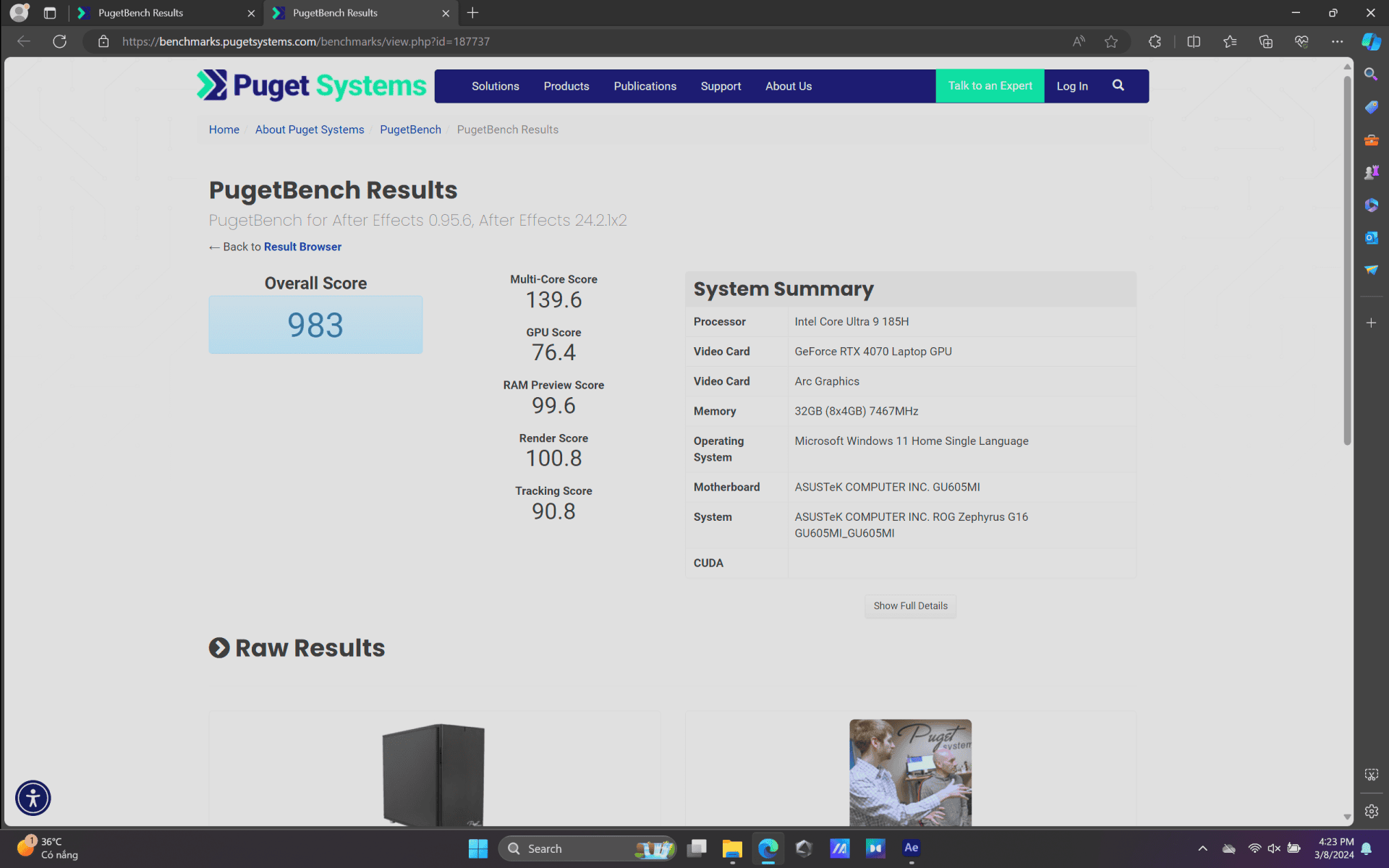Click the Puget Systems logo
This screenshot has height=868, width=1389.
pyautogui.click(x=312, y=86)
